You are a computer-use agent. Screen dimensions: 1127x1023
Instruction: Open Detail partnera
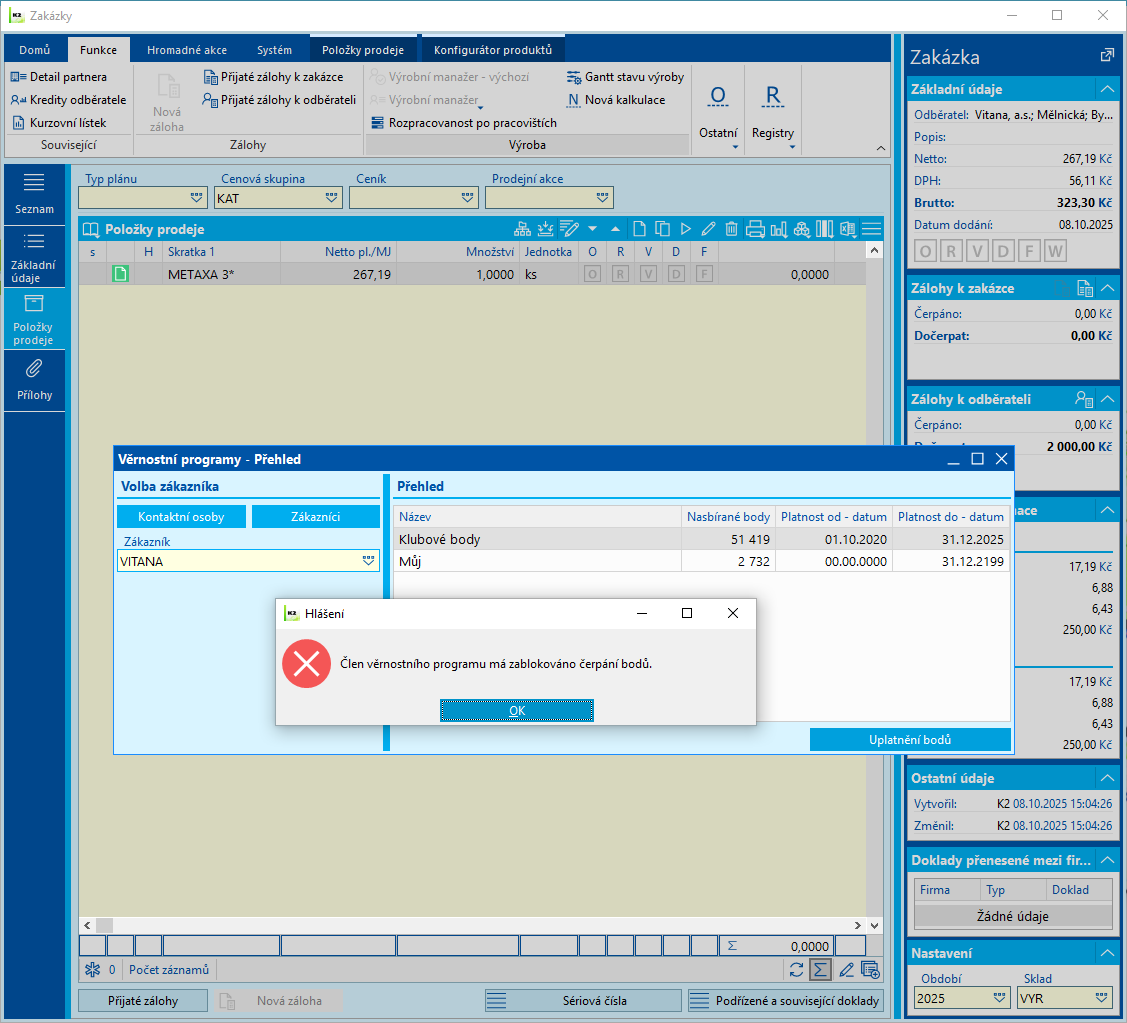[59, 77]
